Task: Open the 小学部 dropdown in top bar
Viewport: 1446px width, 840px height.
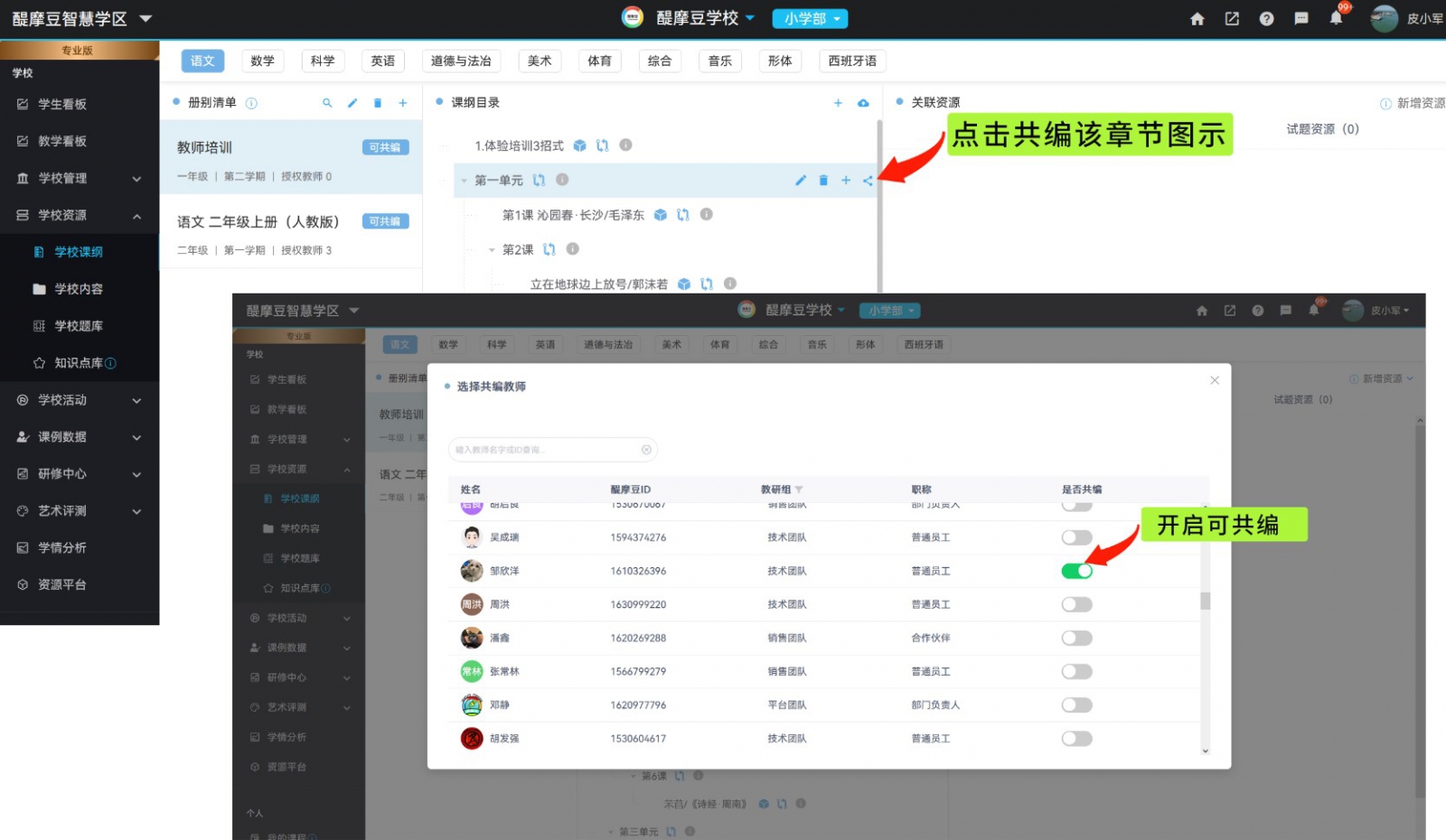Action: [810, 19]
